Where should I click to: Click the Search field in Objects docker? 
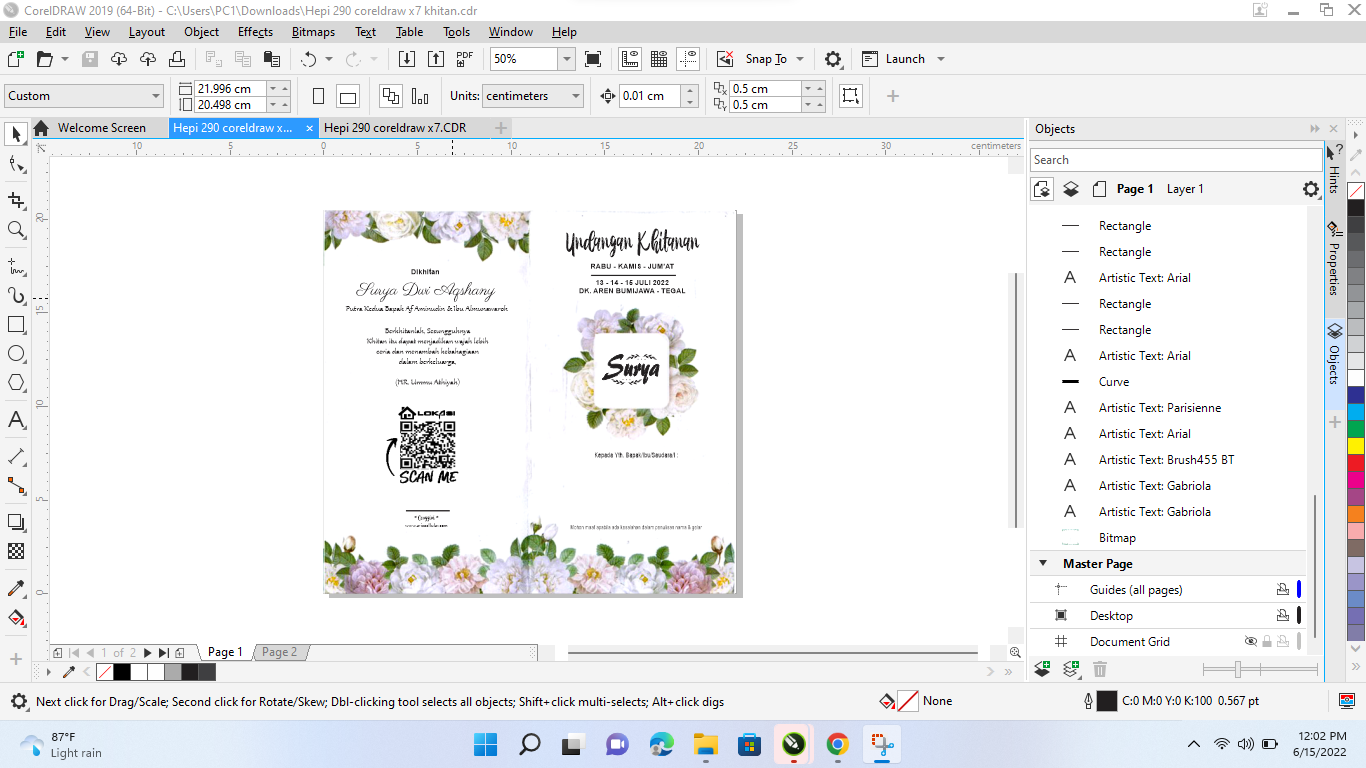tap(1176, 160)
